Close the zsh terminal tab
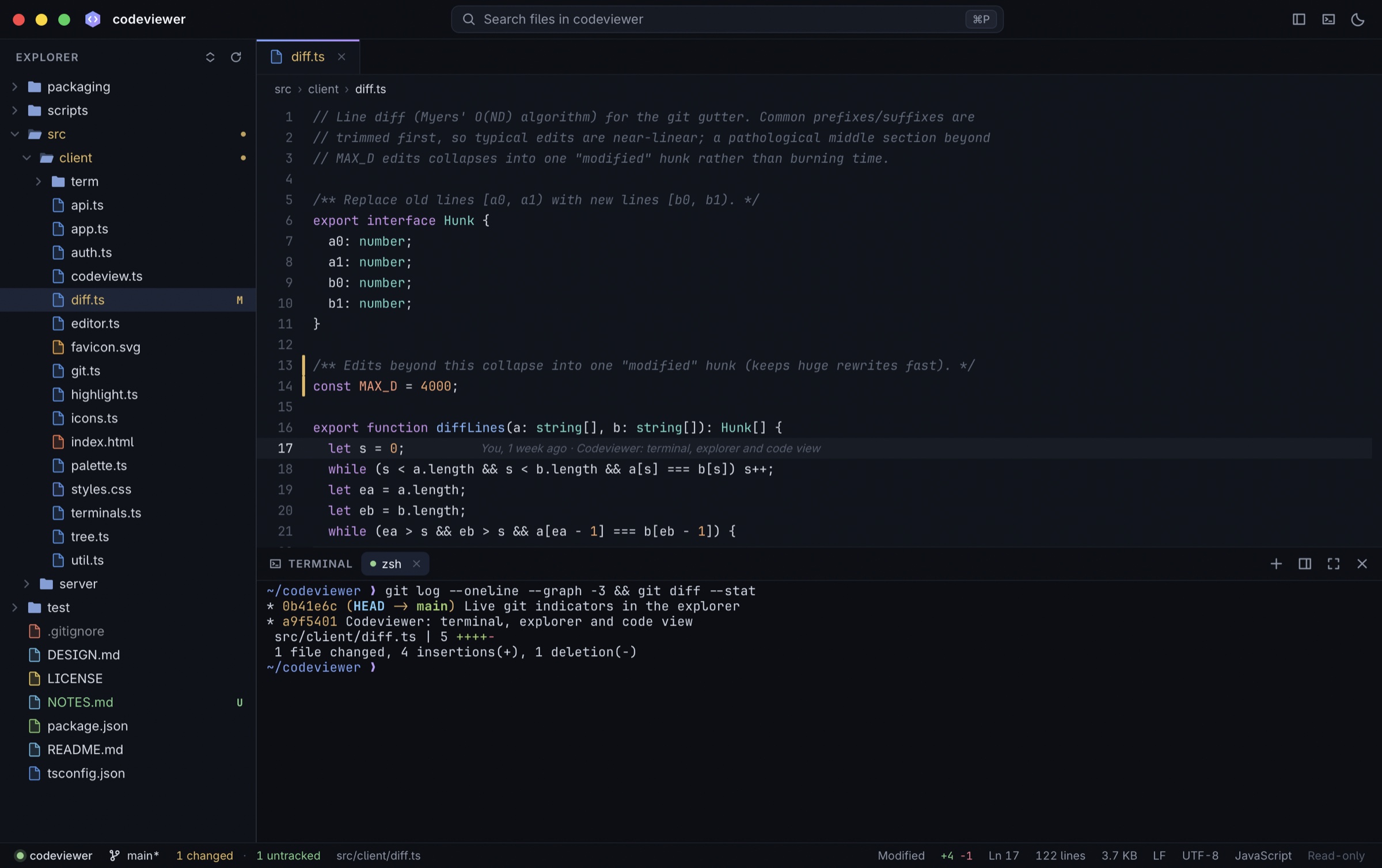 pos(416,564)
